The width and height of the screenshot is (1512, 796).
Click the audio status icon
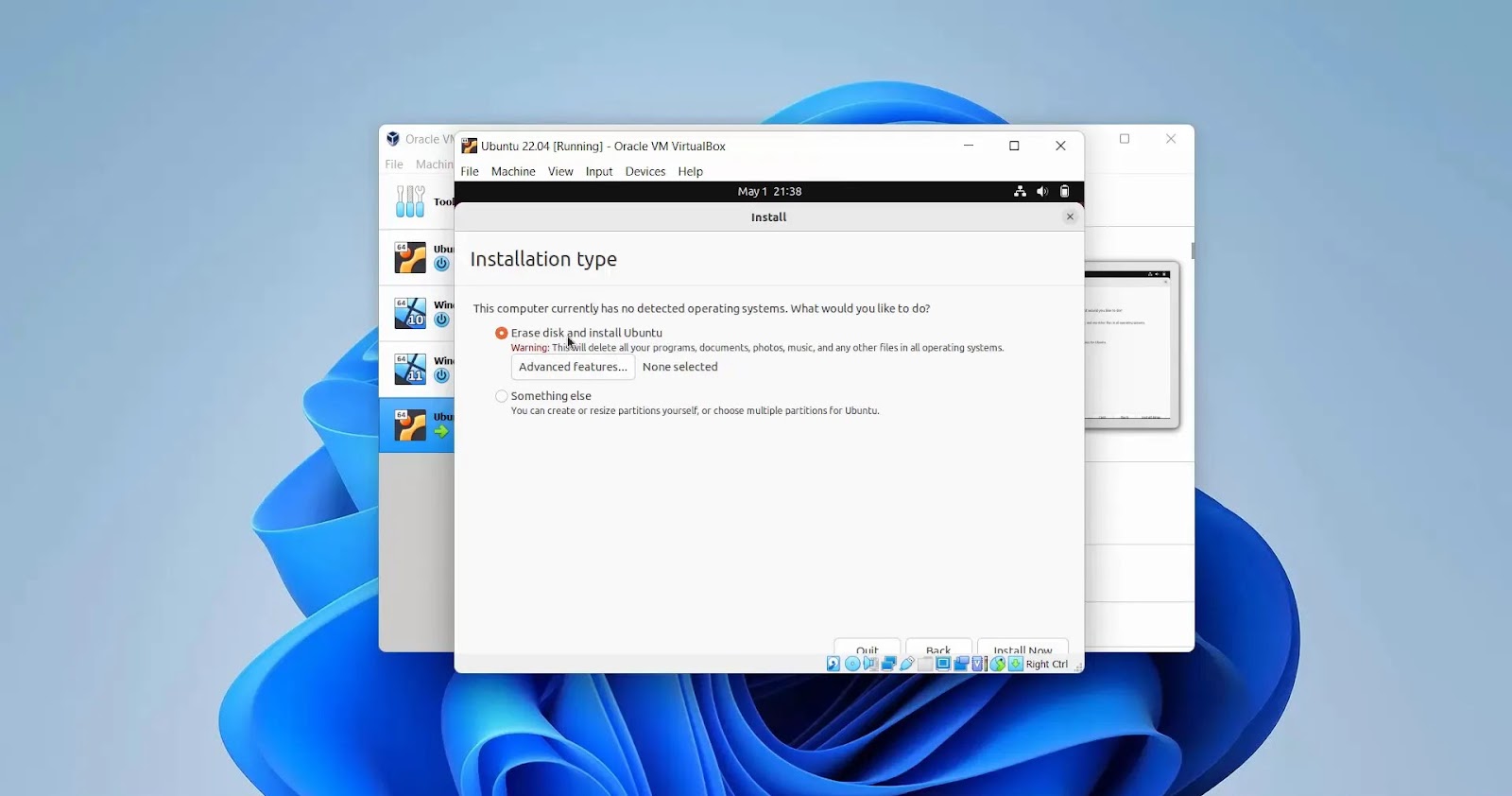coord(871,664)
